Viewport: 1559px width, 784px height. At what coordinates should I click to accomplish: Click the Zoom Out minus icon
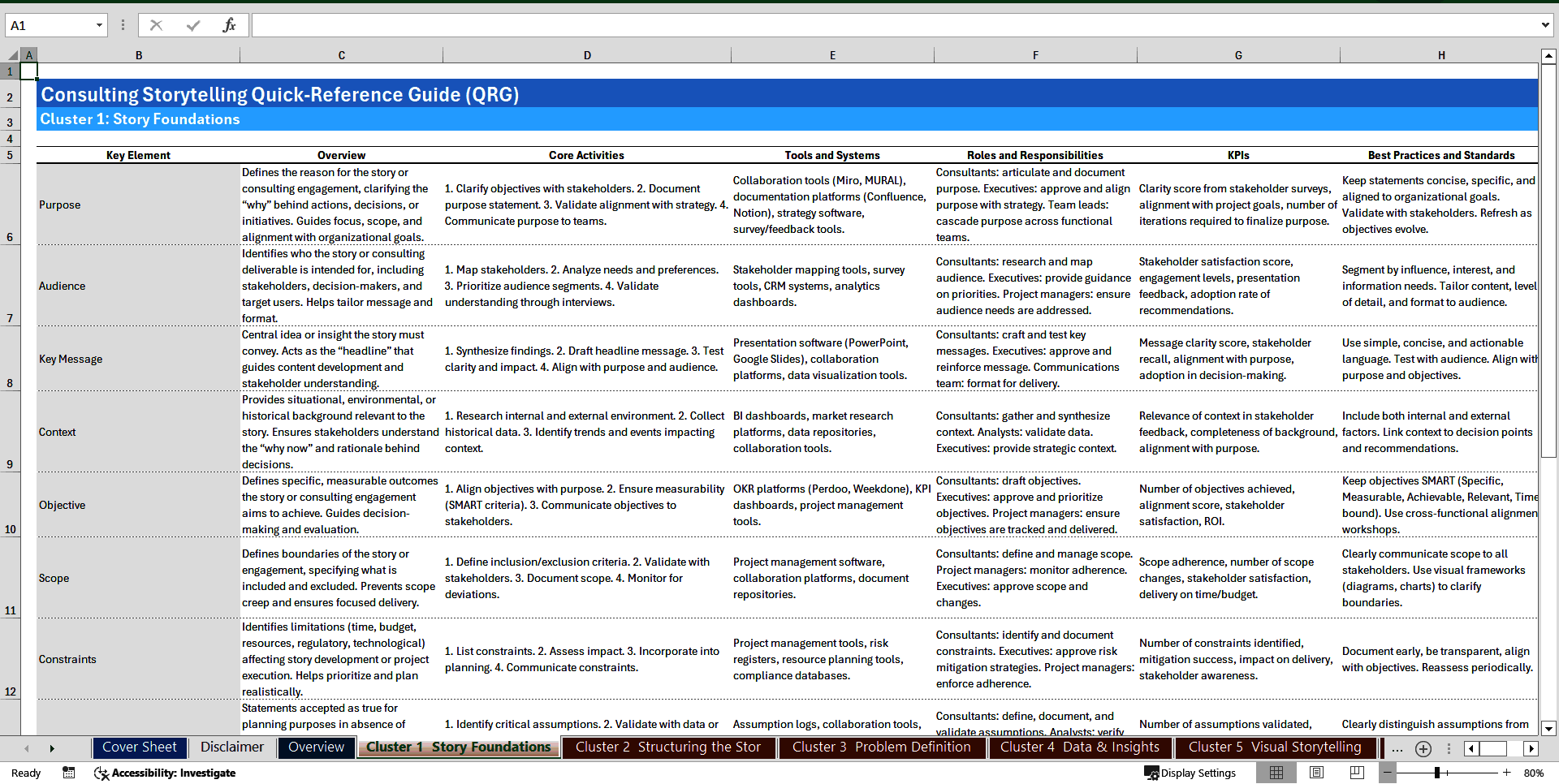(1388, 773)
